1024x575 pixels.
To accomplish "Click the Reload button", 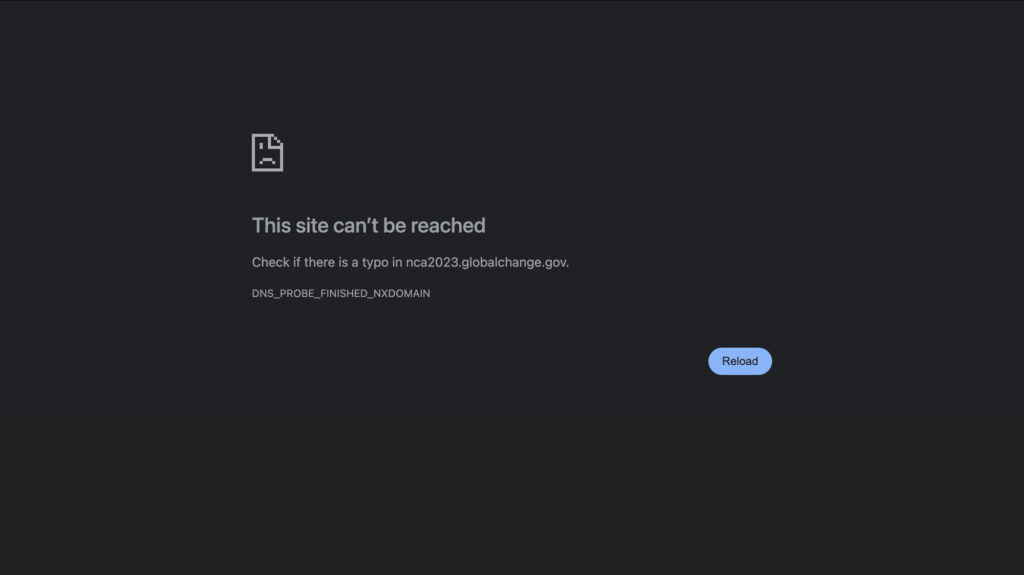I will (x=740, y=361).
